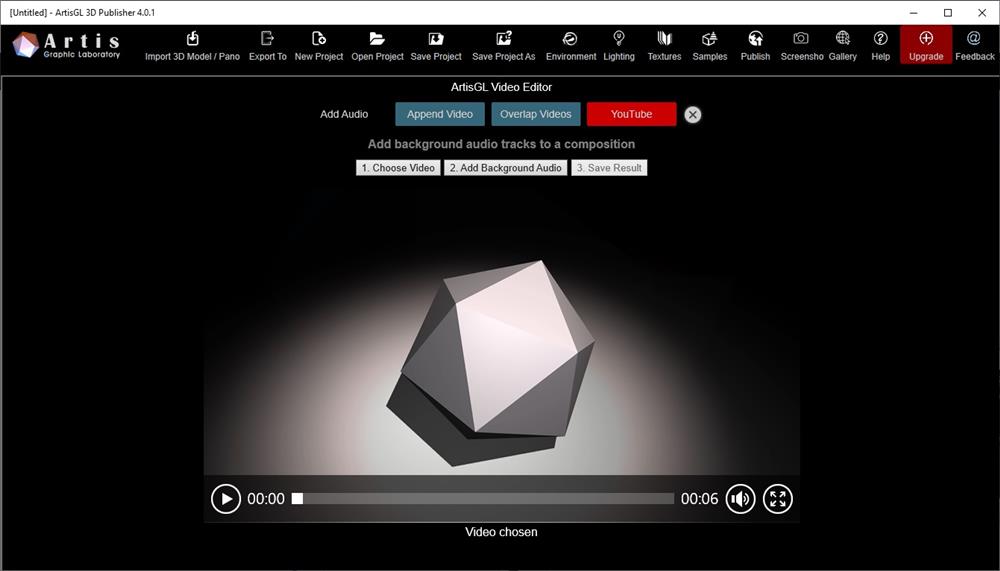The height and width of the screenshot is (571, 1000).
Task: Choose Save Project As
Action: click(503, 46)
